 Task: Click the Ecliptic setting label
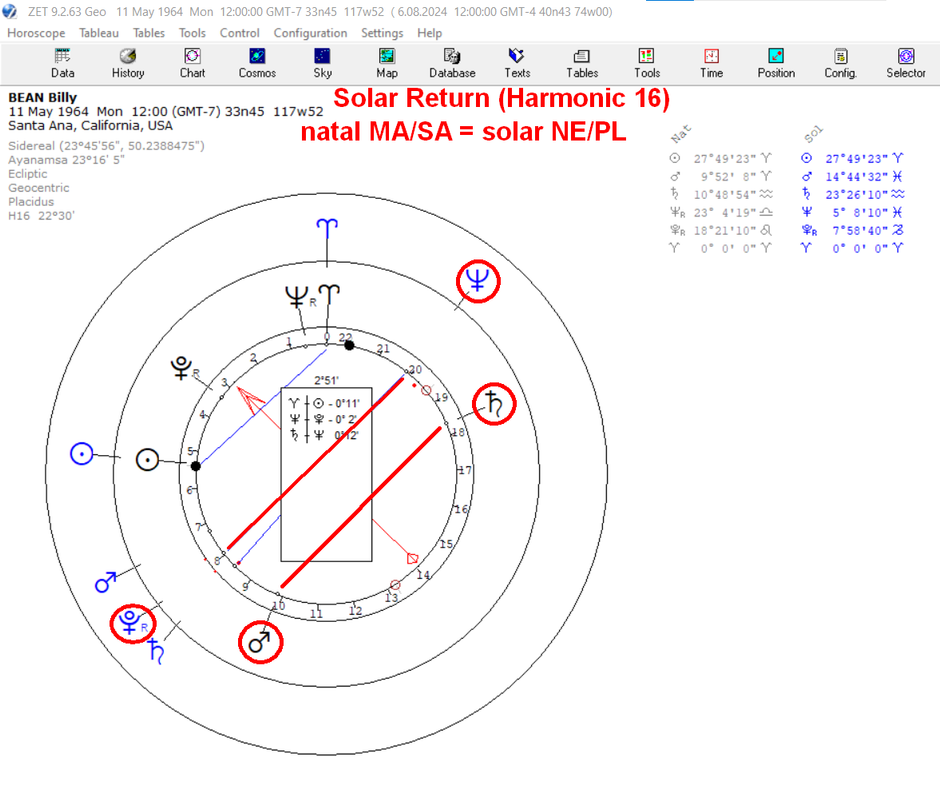(28, 173)
